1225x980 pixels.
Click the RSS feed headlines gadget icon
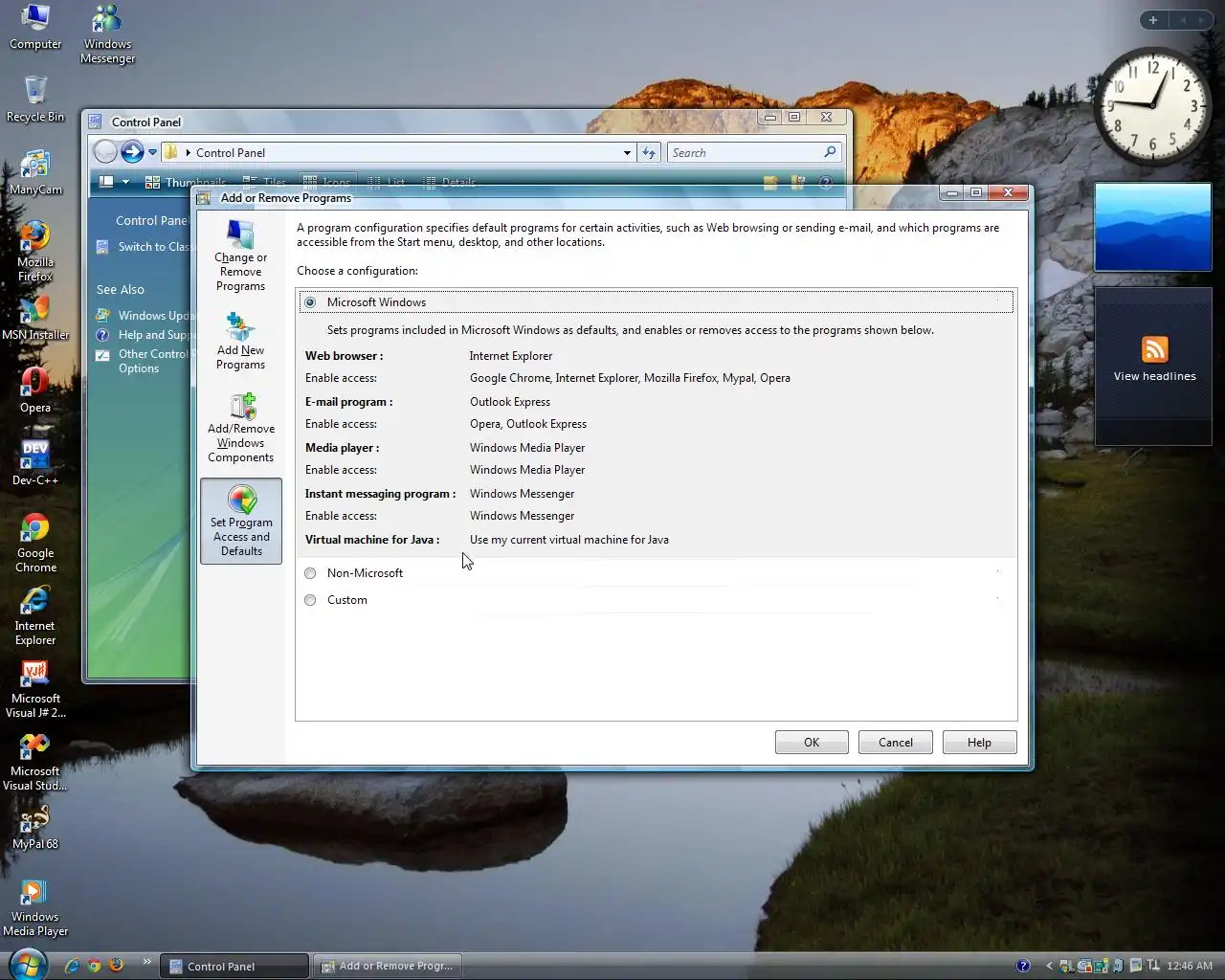(1154, 349)
